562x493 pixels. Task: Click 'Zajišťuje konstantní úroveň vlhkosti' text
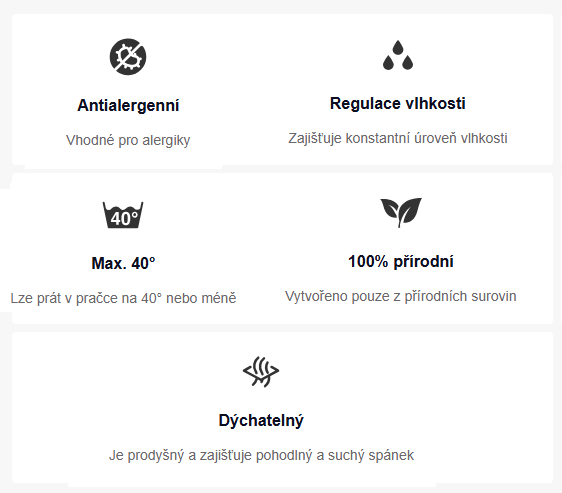point(398,138)
